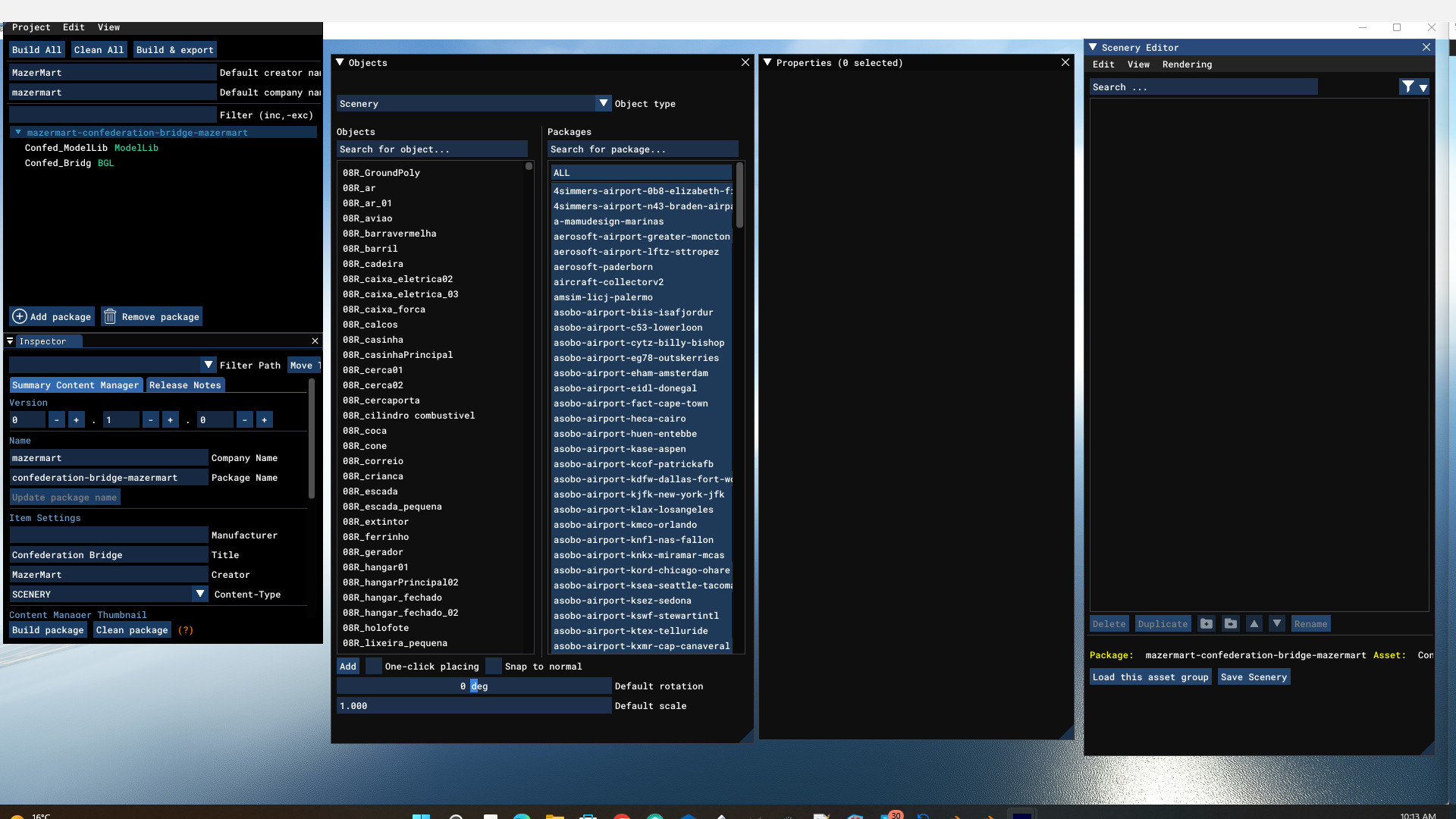Image resolution: width=1456 pixels, height=819 pixels.
Task: Click the Remove package trash icon
Action: pos(110,316)
